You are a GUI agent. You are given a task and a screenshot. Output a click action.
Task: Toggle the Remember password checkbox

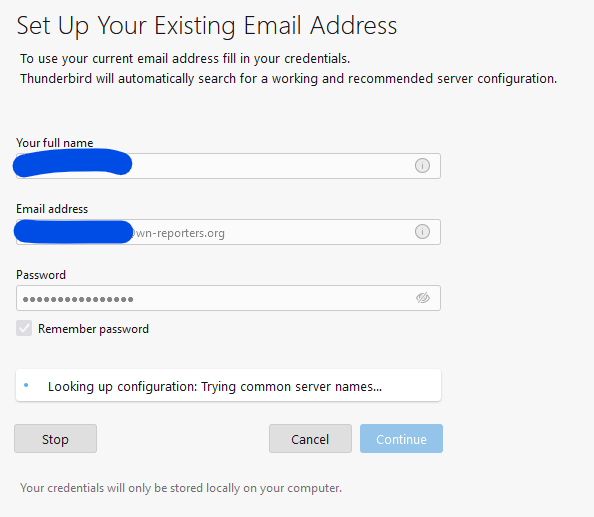click(24, 328)
